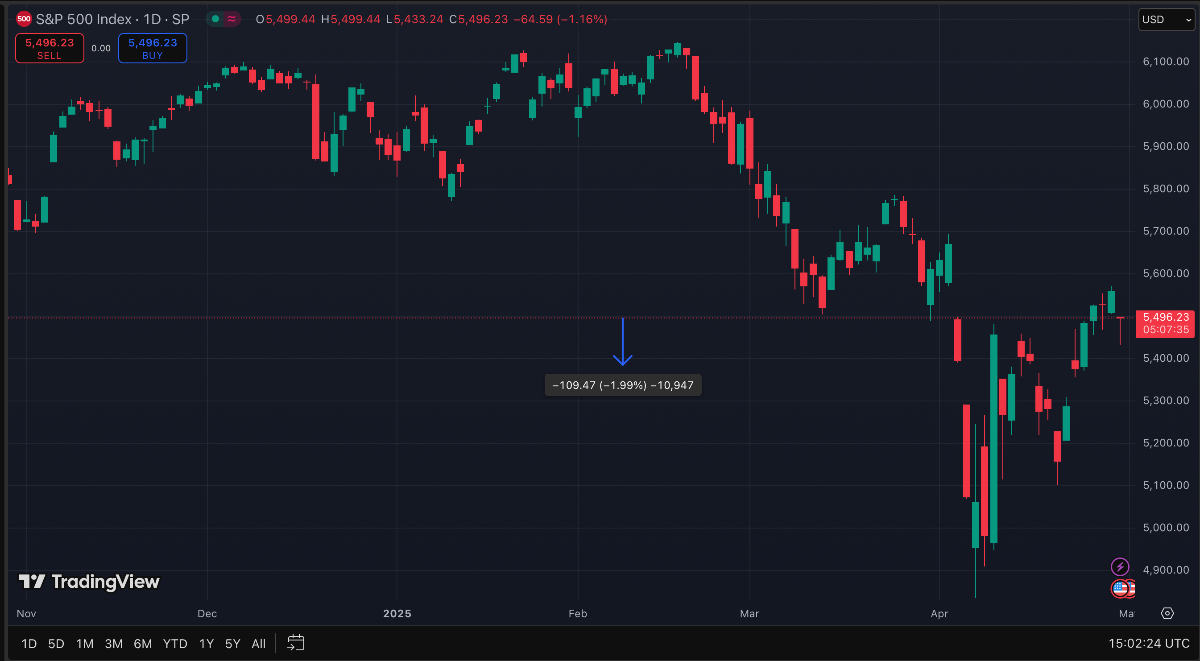Click the S&P 500 red symbol logo
The width and height of the screenshot is (1200, 661).
[24, 19]
